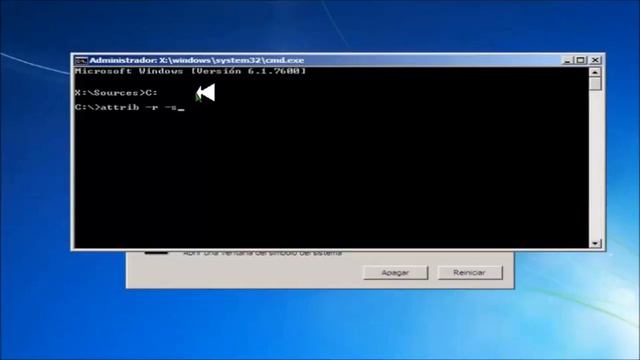The height and width of the screenshot is (360, 640).
Task: Click the 'Microsoft Windows [Versión 6.1.7600]' line
Action: point(190,71)
